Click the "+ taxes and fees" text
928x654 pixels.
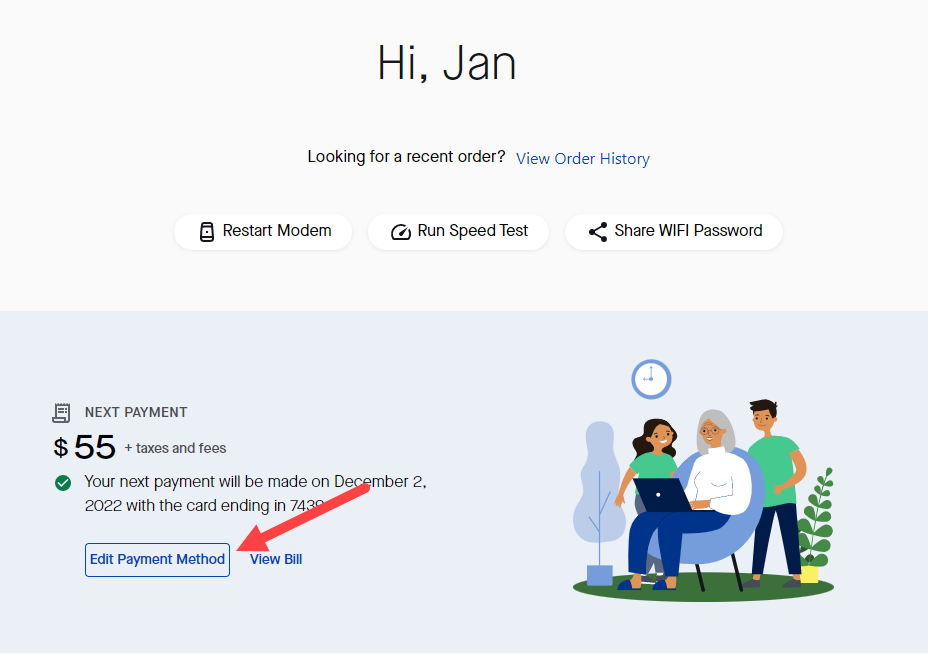[x=176, y=448]
